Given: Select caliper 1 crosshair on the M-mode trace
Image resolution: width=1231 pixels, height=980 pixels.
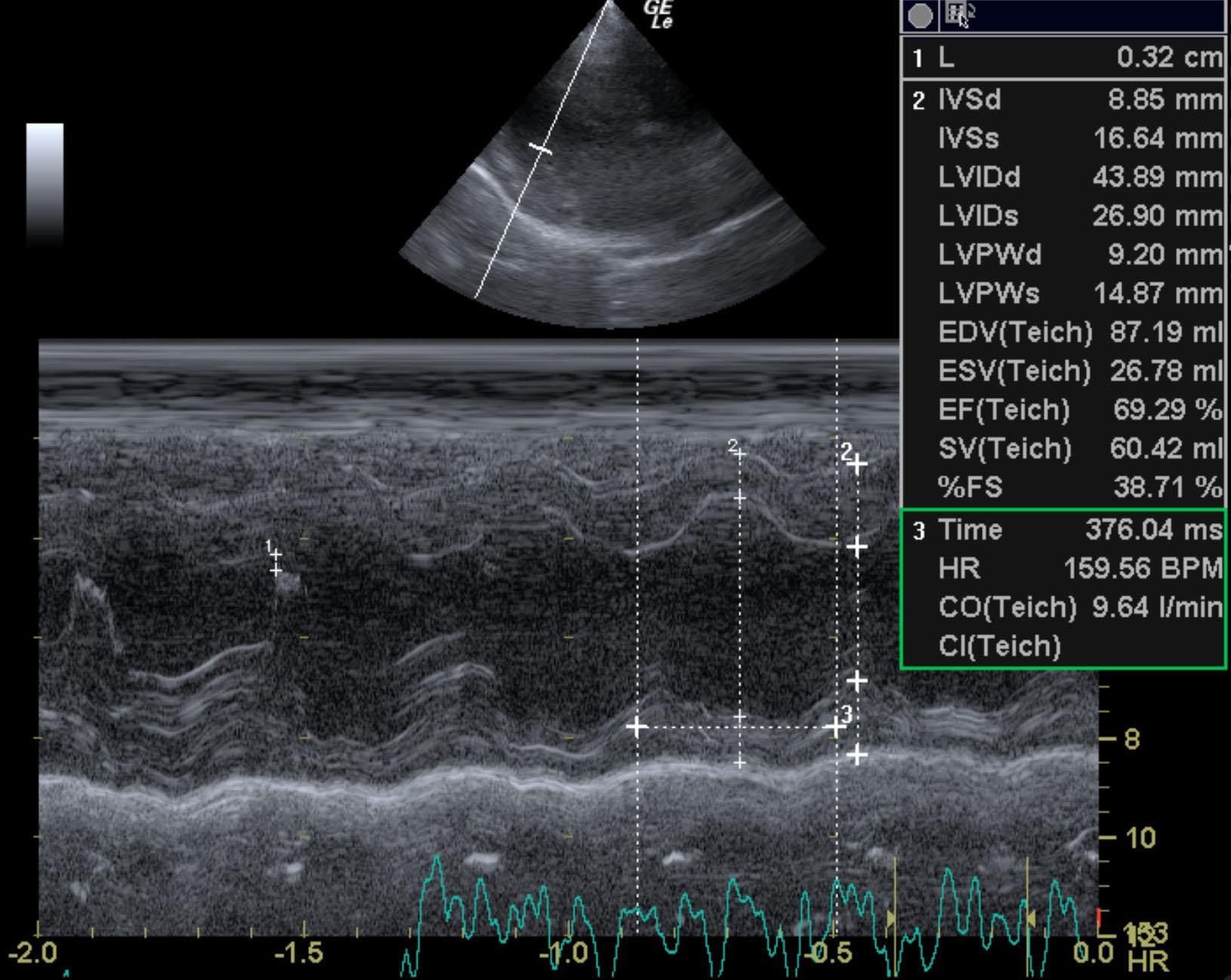Looking at the screenshot, I should pos(276,555).
